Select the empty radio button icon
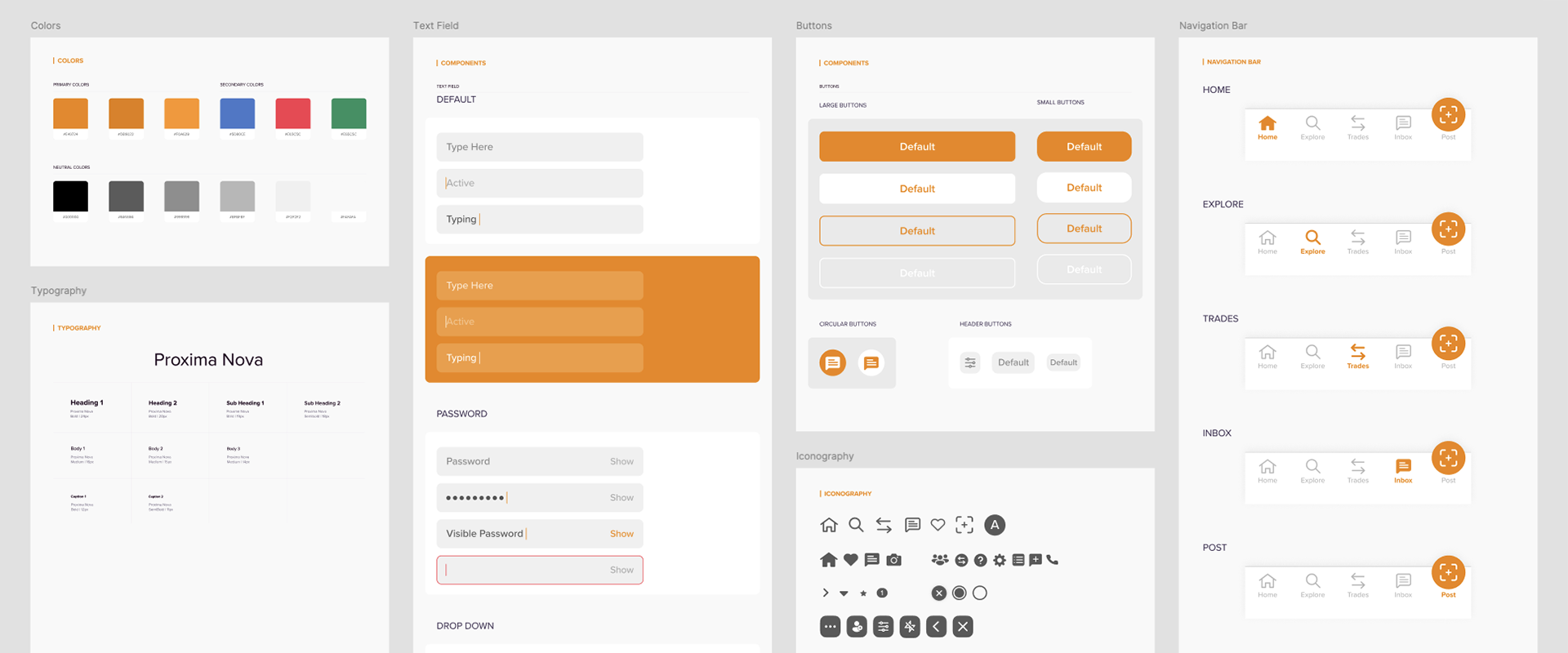Viewport: 1568px width, 653px height. click(980, 593)
